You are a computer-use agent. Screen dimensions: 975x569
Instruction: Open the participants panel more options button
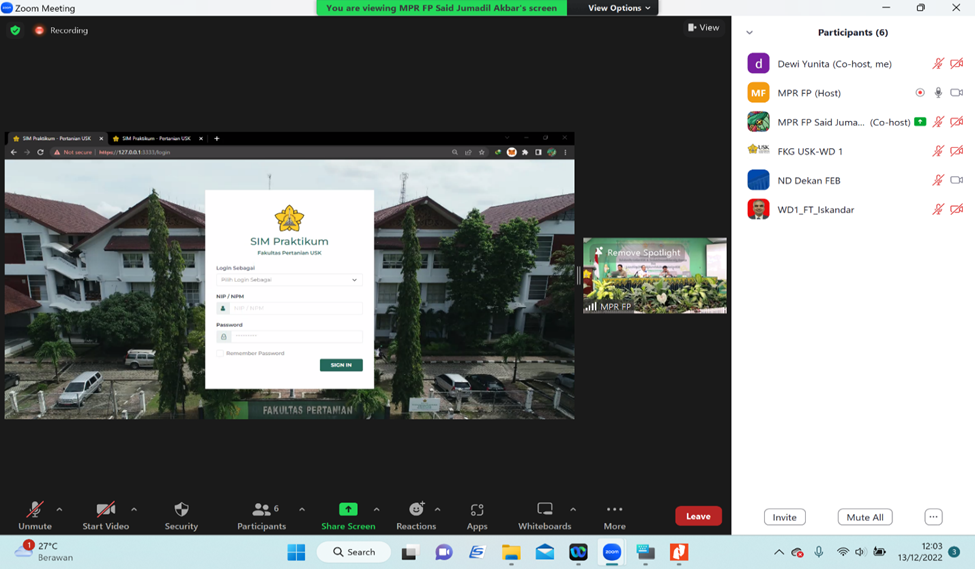[933, 517]
